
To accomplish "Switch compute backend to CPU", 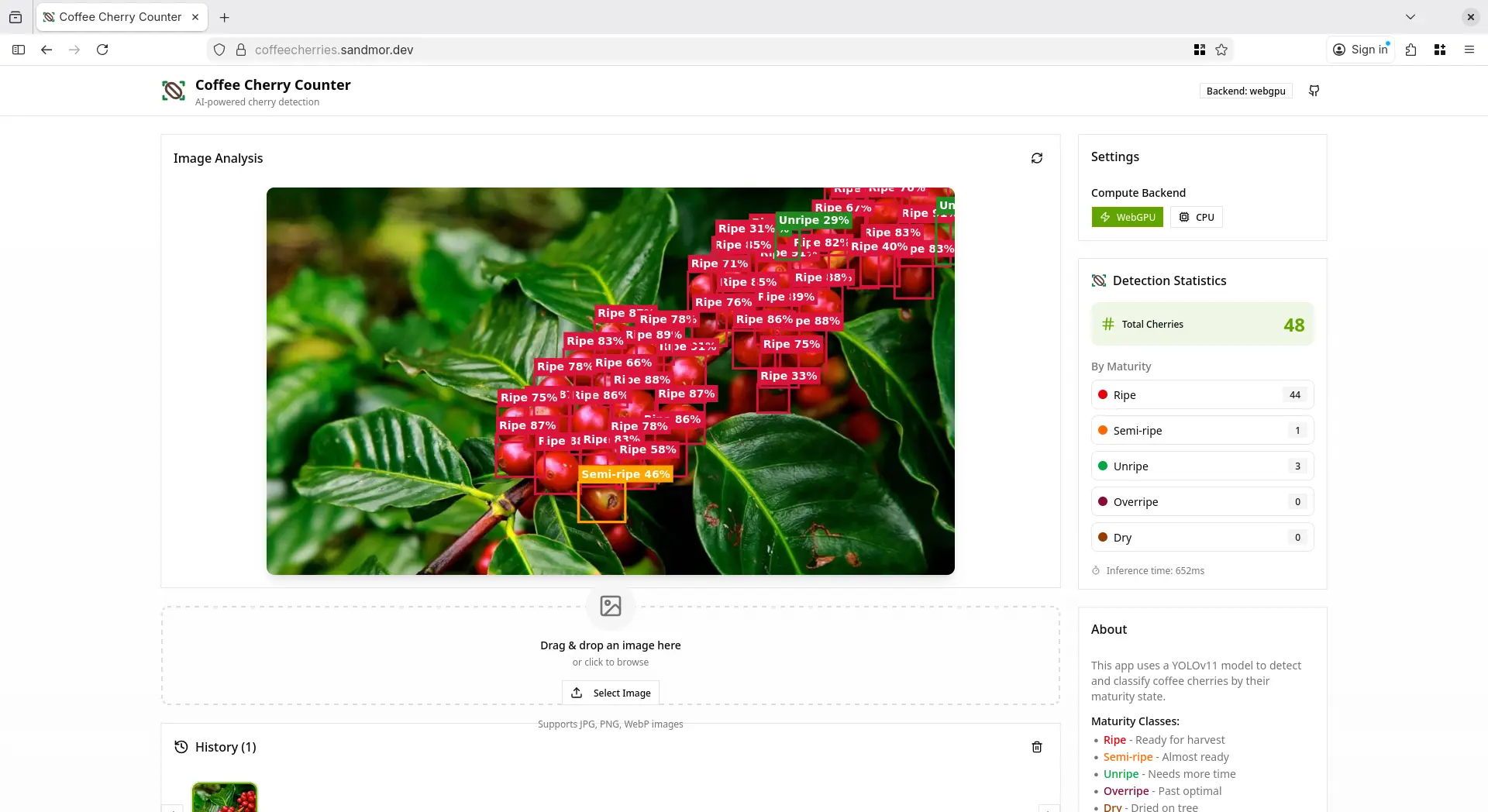I will pos(1197,217).
